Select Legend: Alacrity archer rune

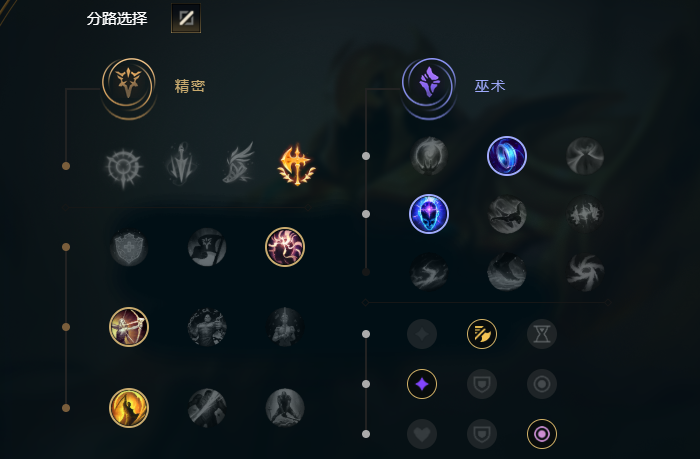(x=129, y=327)
